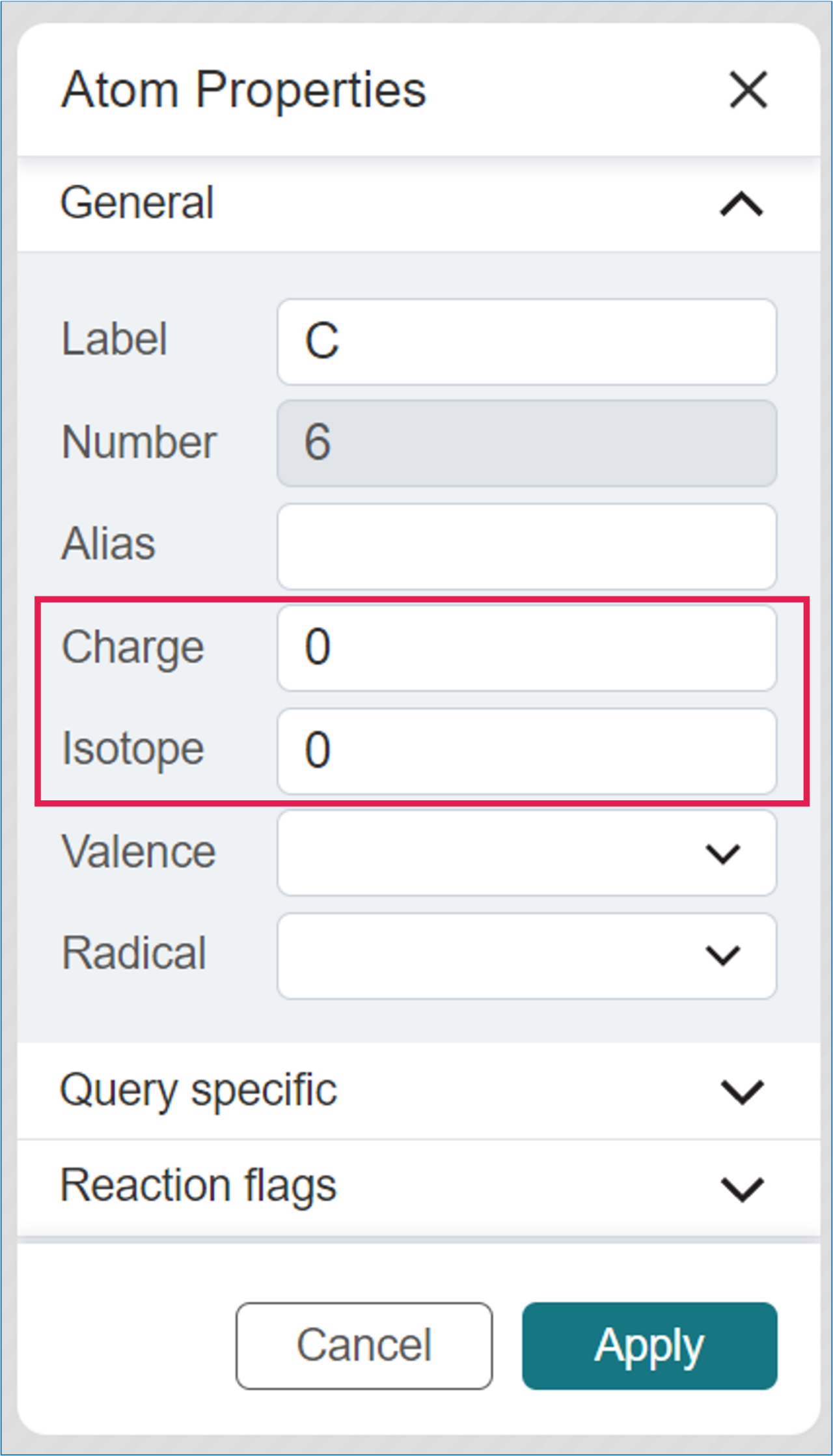Click the Charge field label text
This screenshot has width=833, height=1456.
tap(133, 648)
